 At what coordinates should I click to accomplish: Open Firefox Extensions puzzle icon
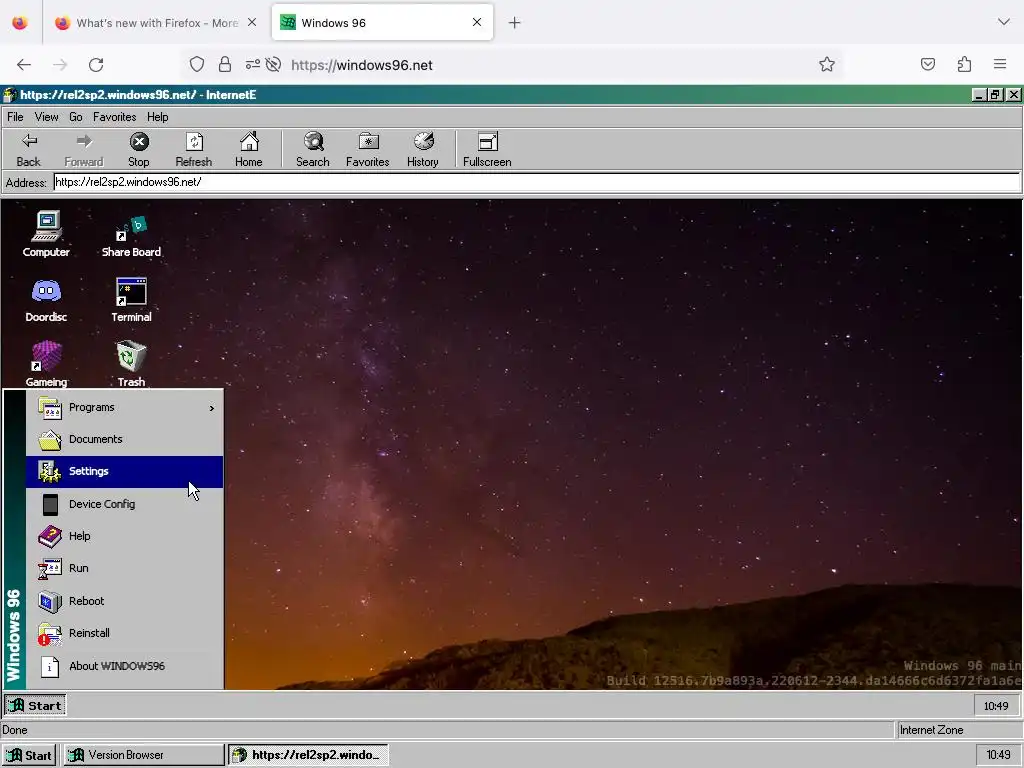[964, 64]
